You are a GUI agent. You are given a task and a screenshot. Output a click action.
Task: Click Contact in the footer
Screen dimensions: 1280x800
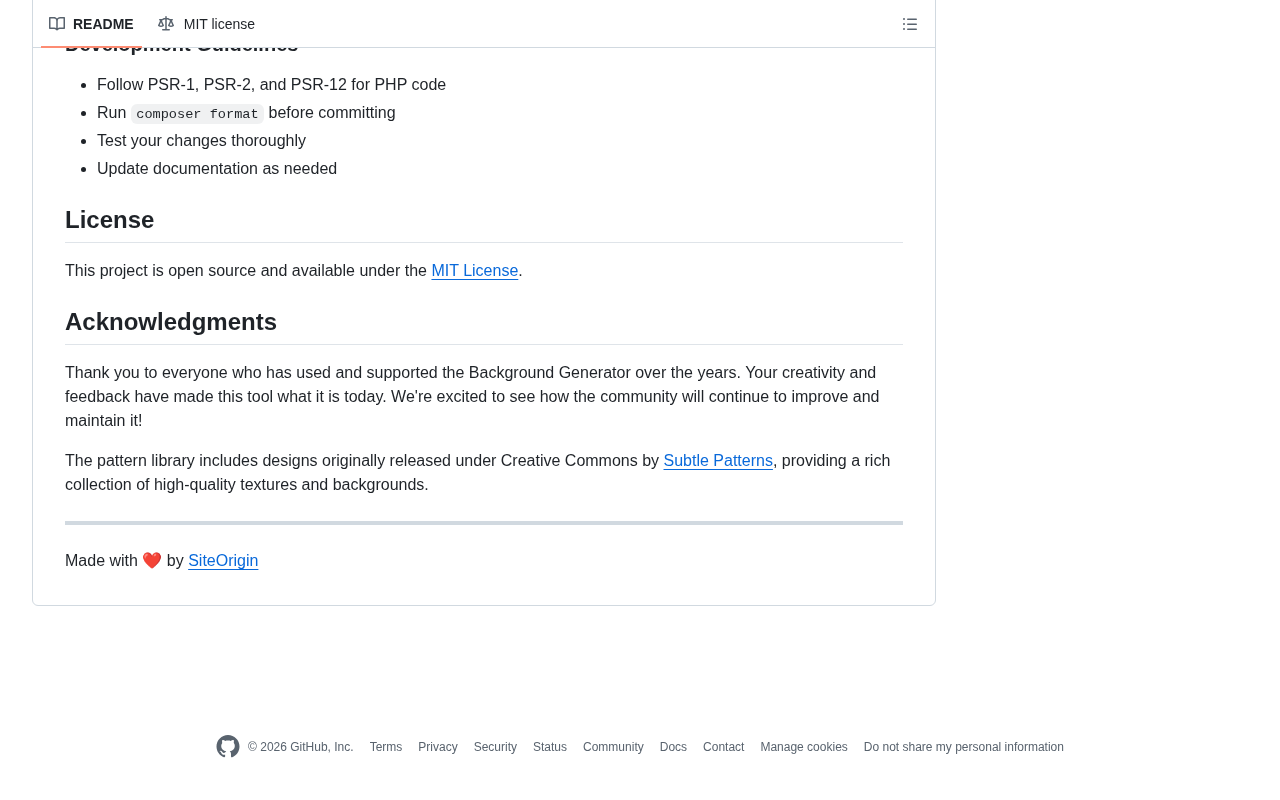pos(724,747)
